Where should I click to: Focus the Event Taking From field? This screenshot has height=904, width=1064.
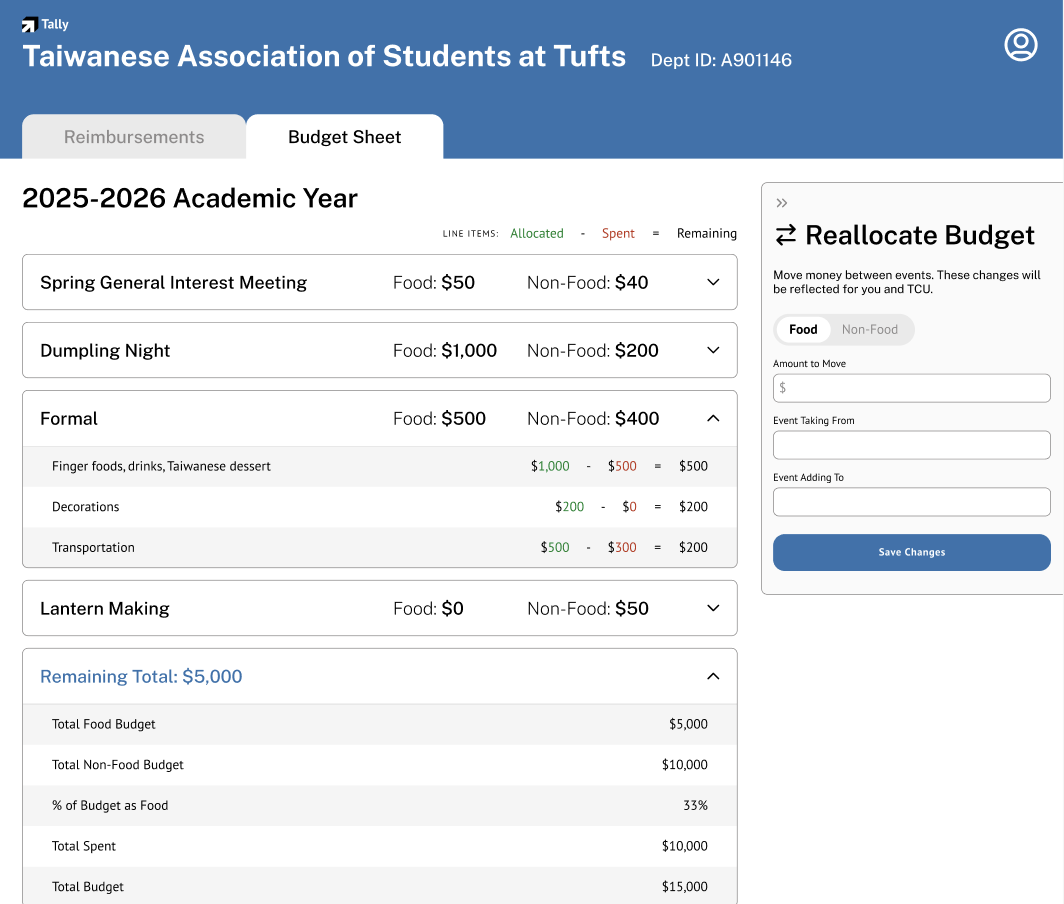click(911, 445)
